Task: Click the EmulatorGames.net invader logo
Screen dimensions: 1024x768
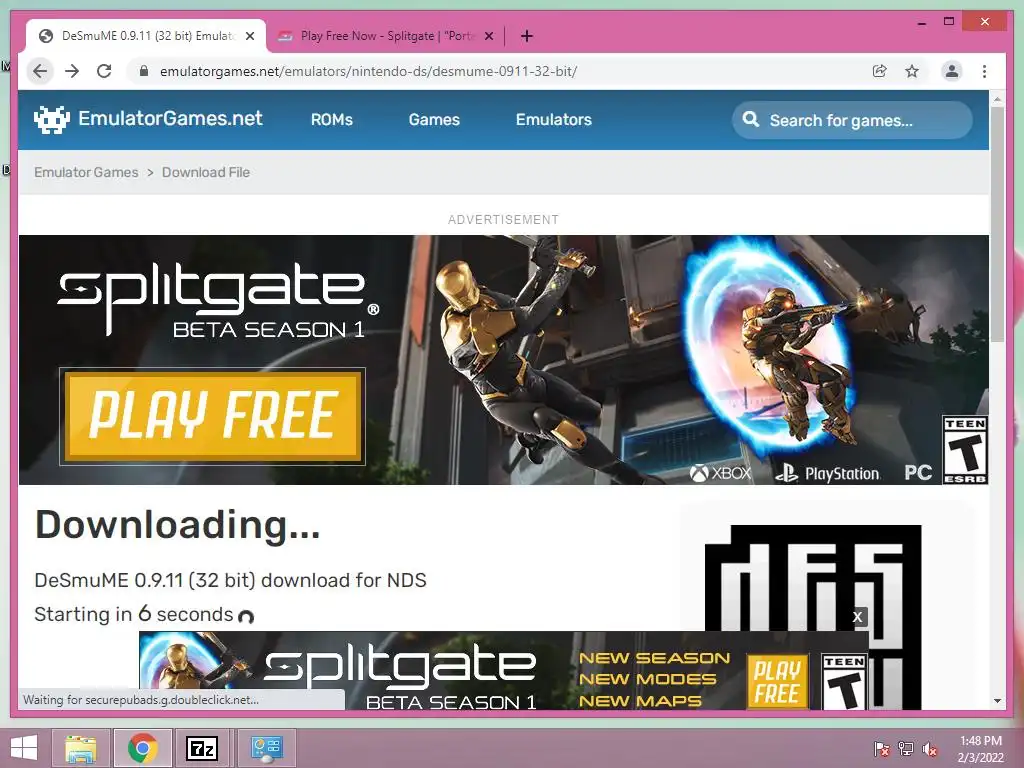Action: click(52, 120)
